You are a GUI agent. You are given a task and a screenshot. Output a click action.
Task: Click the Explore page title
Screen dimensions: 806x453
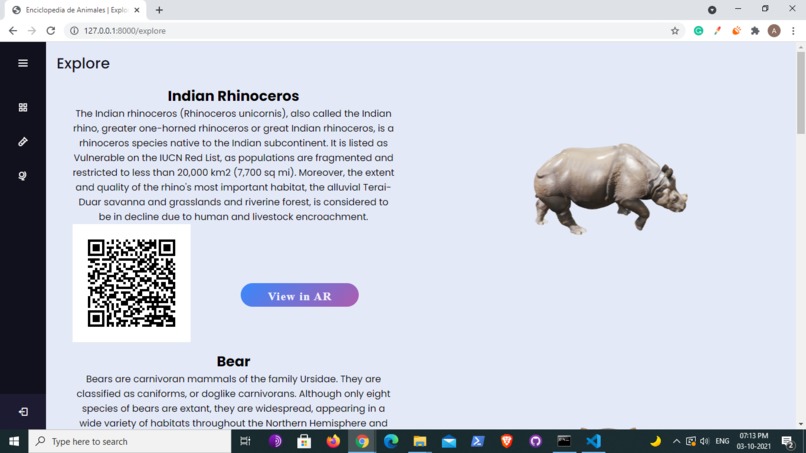[x=83, y=63]
